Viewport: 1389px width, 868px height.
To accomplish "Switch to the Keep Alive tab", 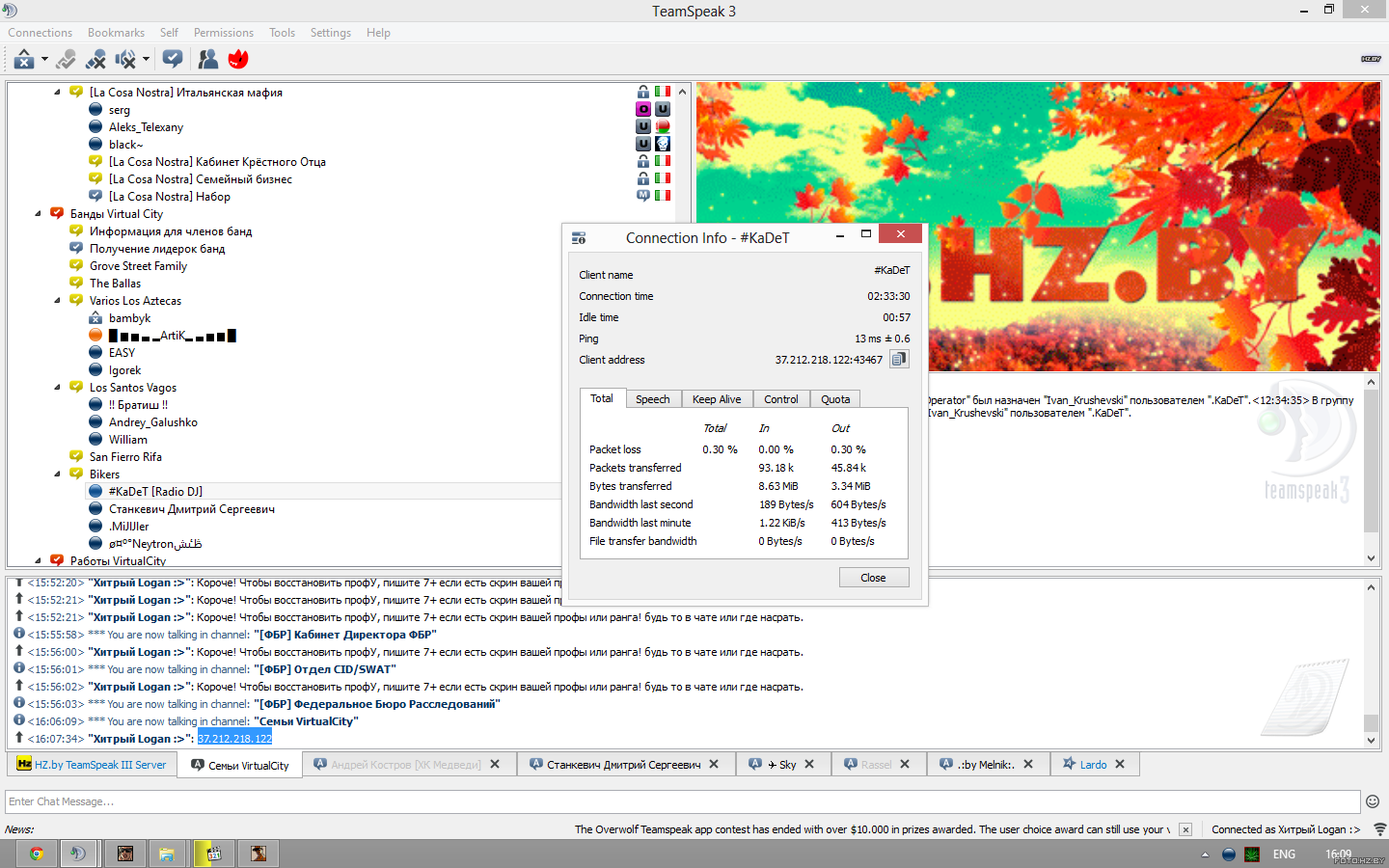I will pyautogui.click(x=717, y=399).
